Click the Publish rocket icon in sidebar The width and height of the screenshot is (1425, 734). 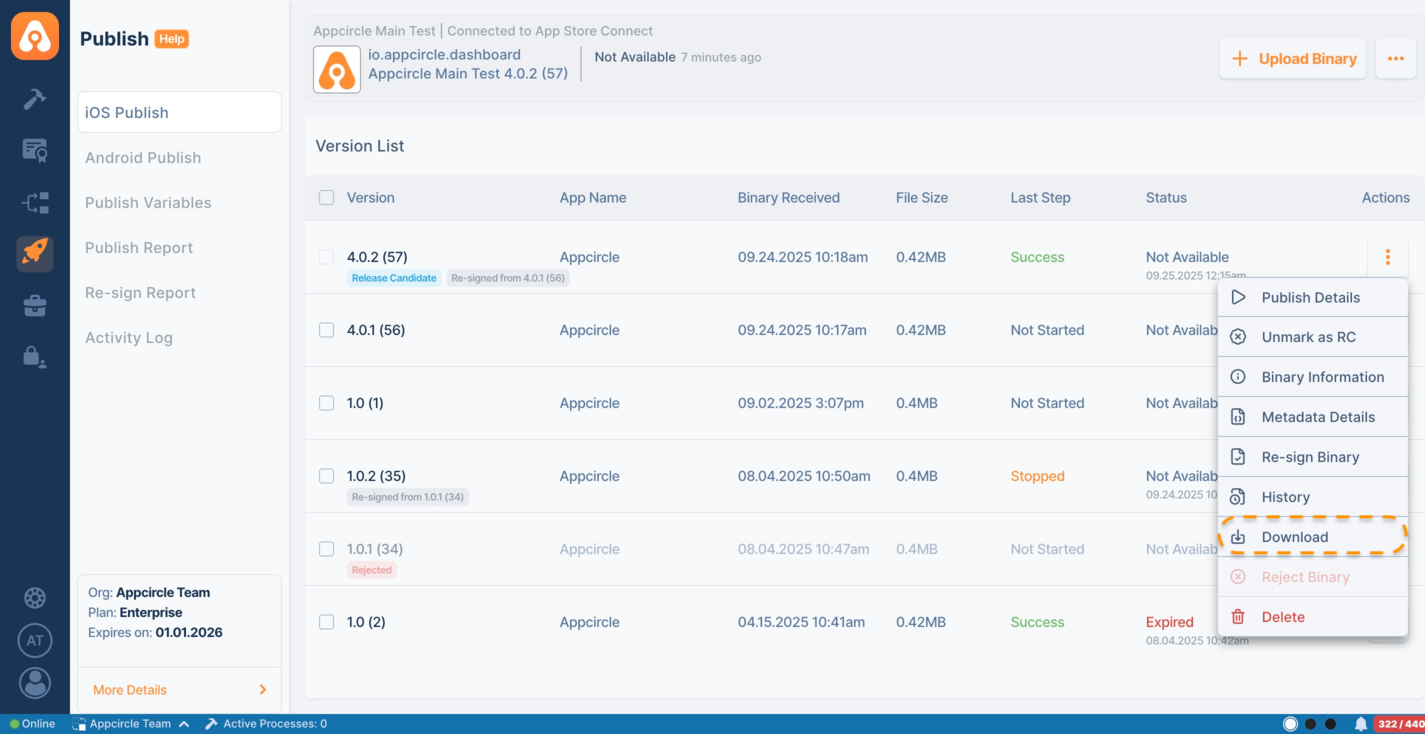tap(35, 253)
